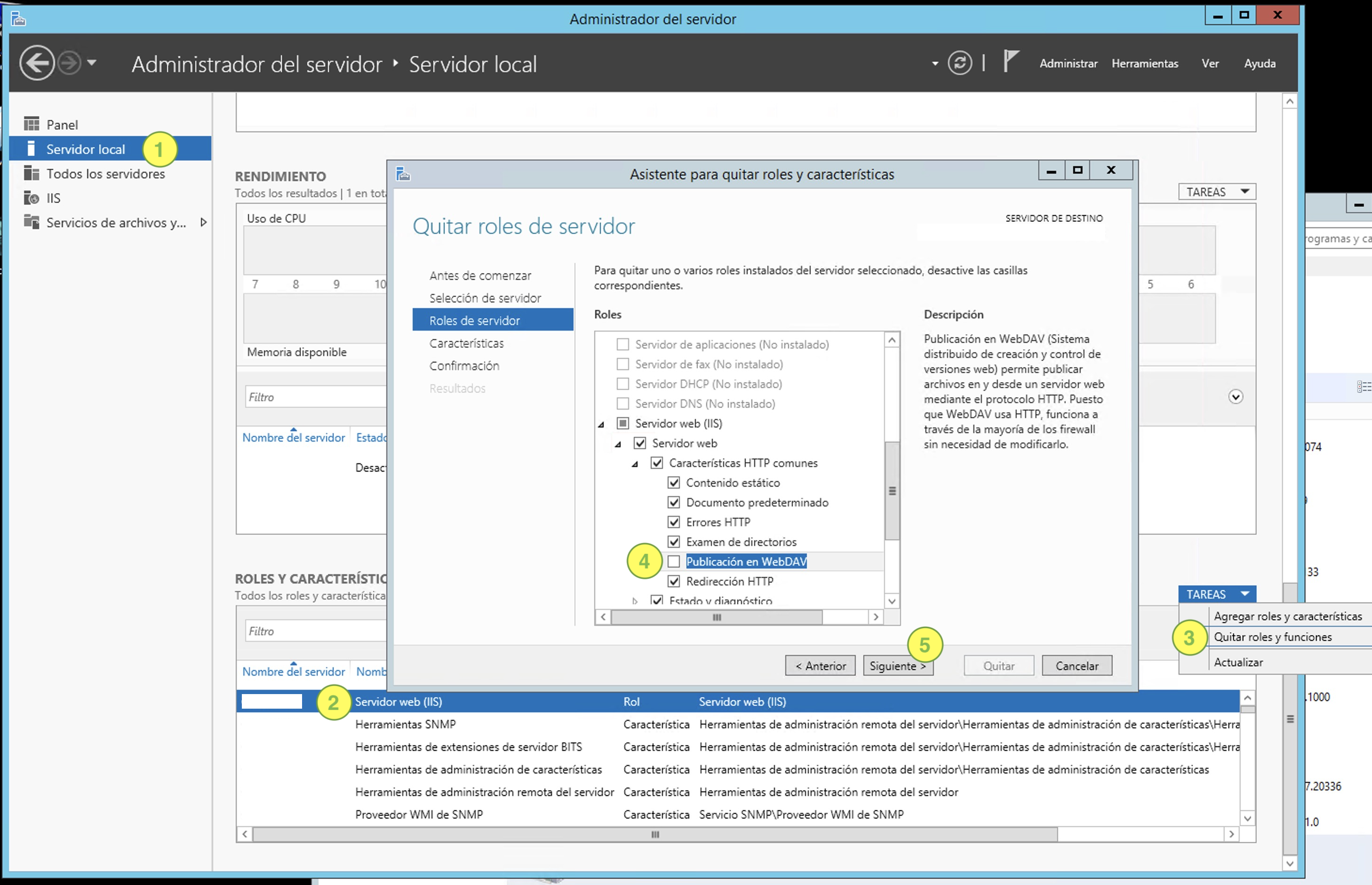1372x885 pixels.
Task: Toggle Servidor DHCP checkbox
Action: tap(623, 383)
